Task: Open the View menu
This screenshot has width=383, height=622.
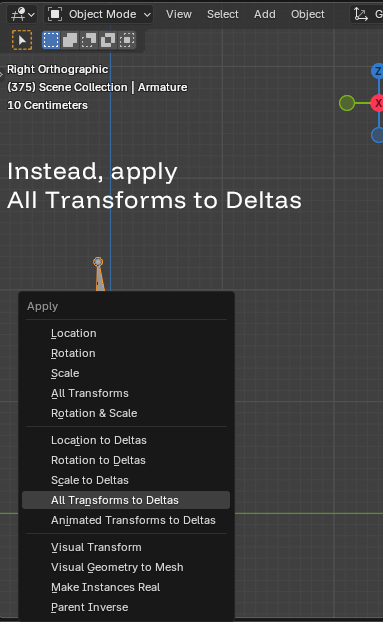Action: coord(179,14)
